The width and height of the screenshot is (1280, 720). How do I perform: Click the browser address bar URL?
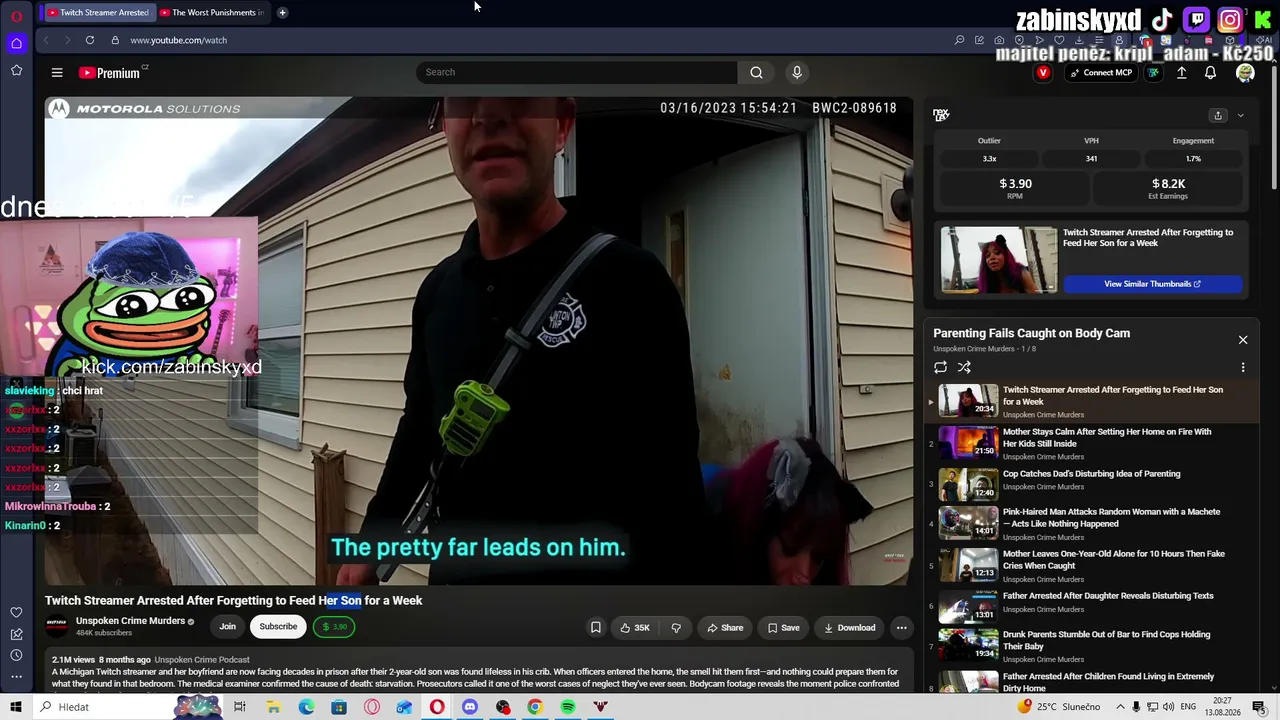point(178,40)
